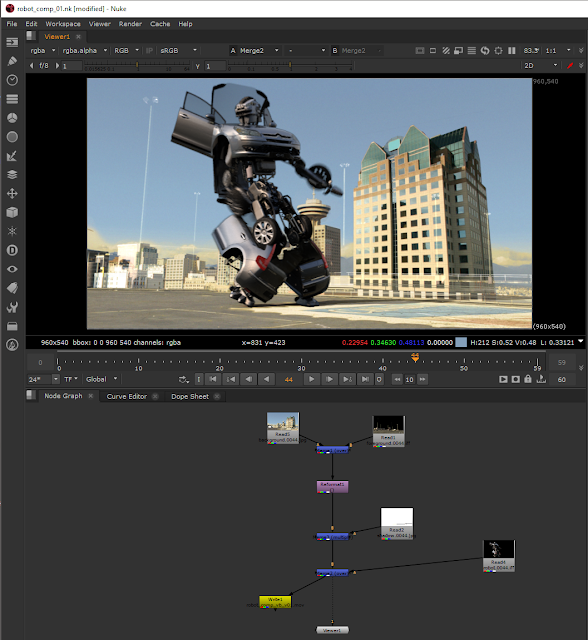Open the rgba layer dropdown
This screenshot has height=640, width=588.
(42, 51)
